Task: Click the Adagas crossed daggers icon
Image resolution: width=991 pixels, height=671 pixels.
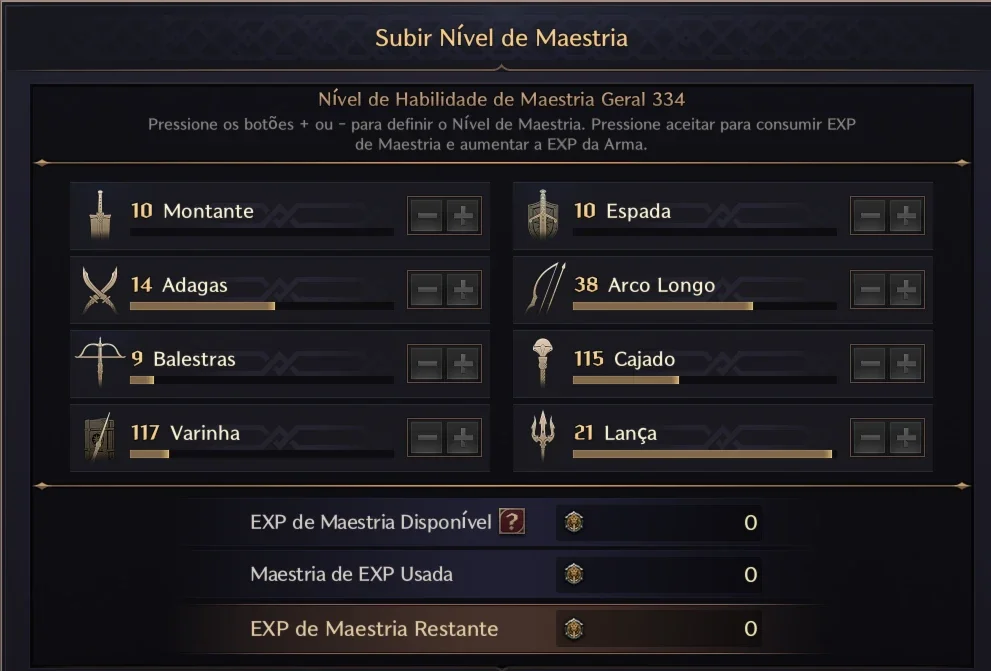Action: click(x=100, y=289)
